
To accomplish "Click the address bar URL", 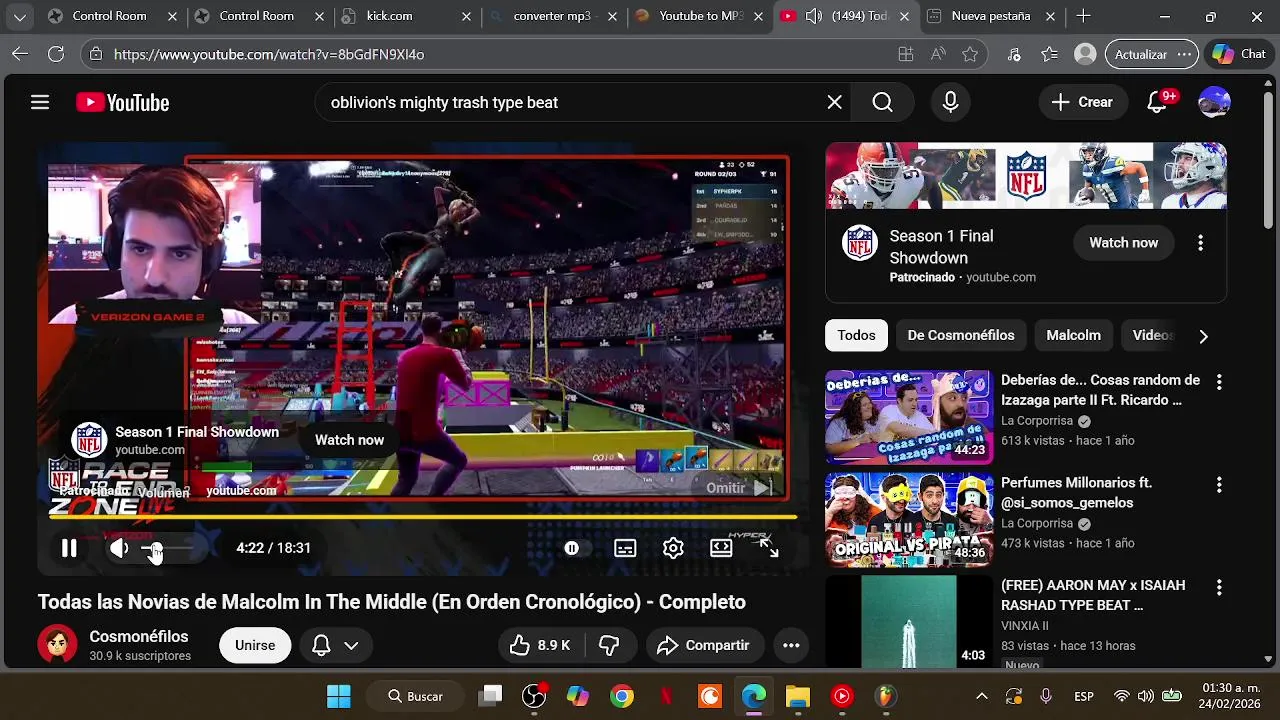I will [x=269, y=54].
